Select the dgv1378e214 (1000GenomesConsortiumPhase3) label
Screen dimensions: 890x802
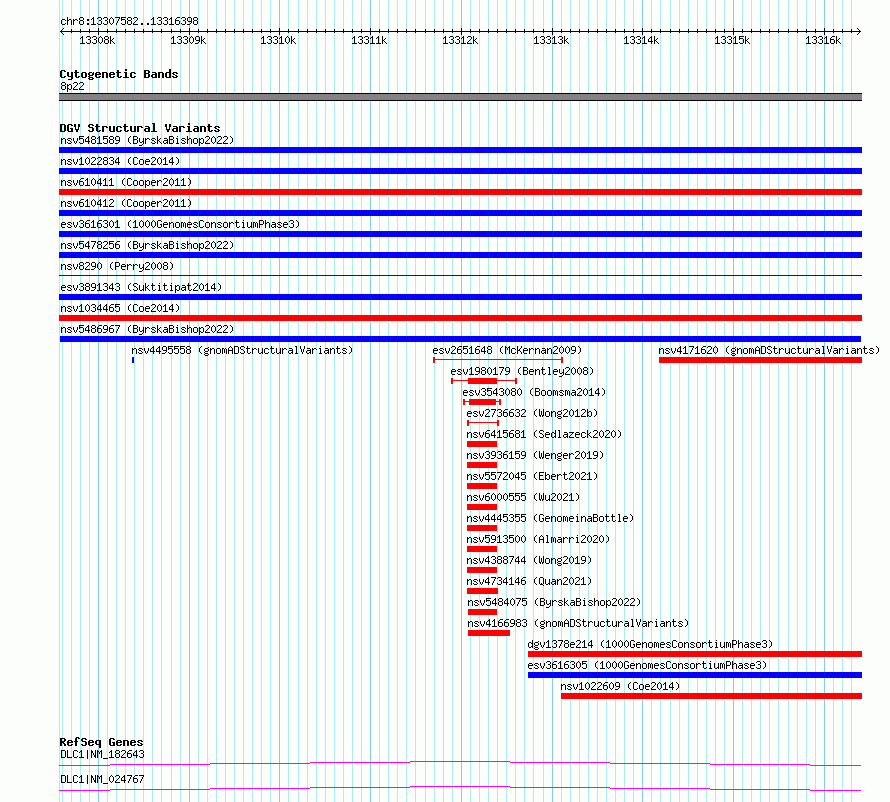[x=650, y=644]
